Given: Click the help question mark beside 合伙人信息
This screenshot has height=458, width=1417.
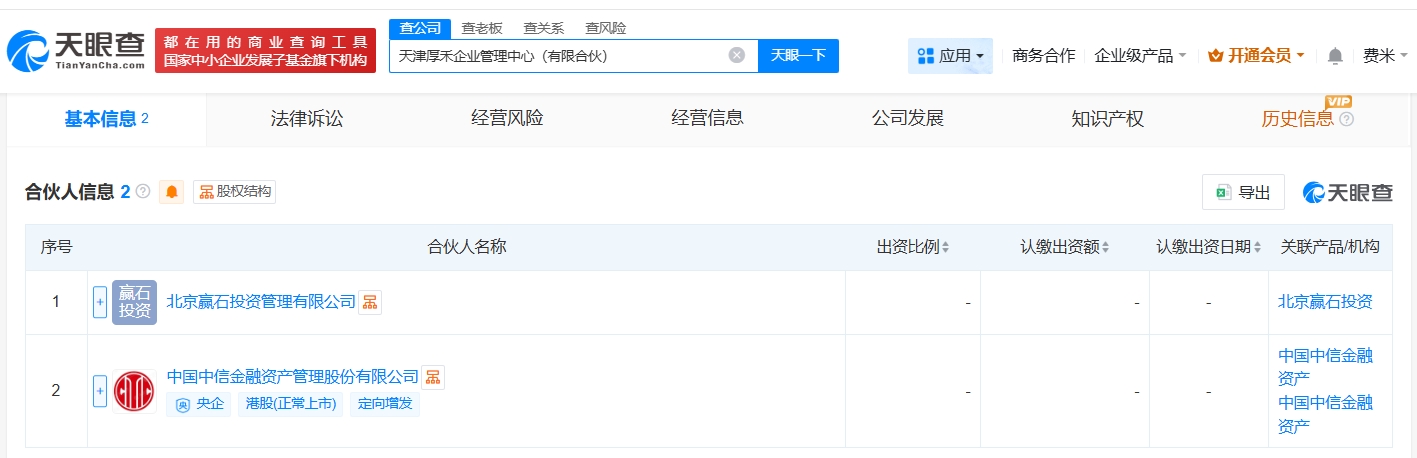Looking at the screenshot, I should tap(143, 192).
